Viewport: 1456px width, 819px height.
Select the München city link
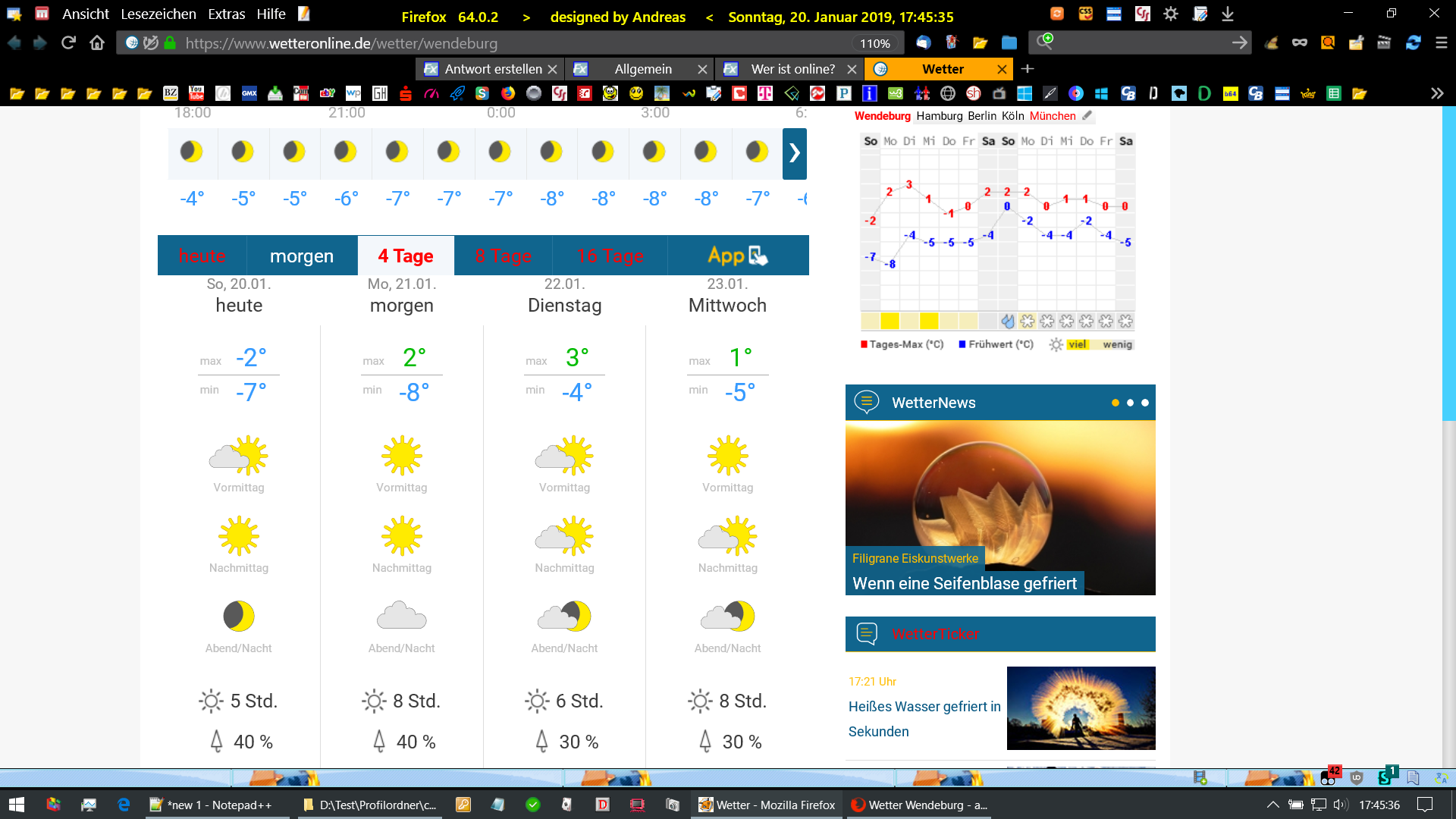point(1052,116)
